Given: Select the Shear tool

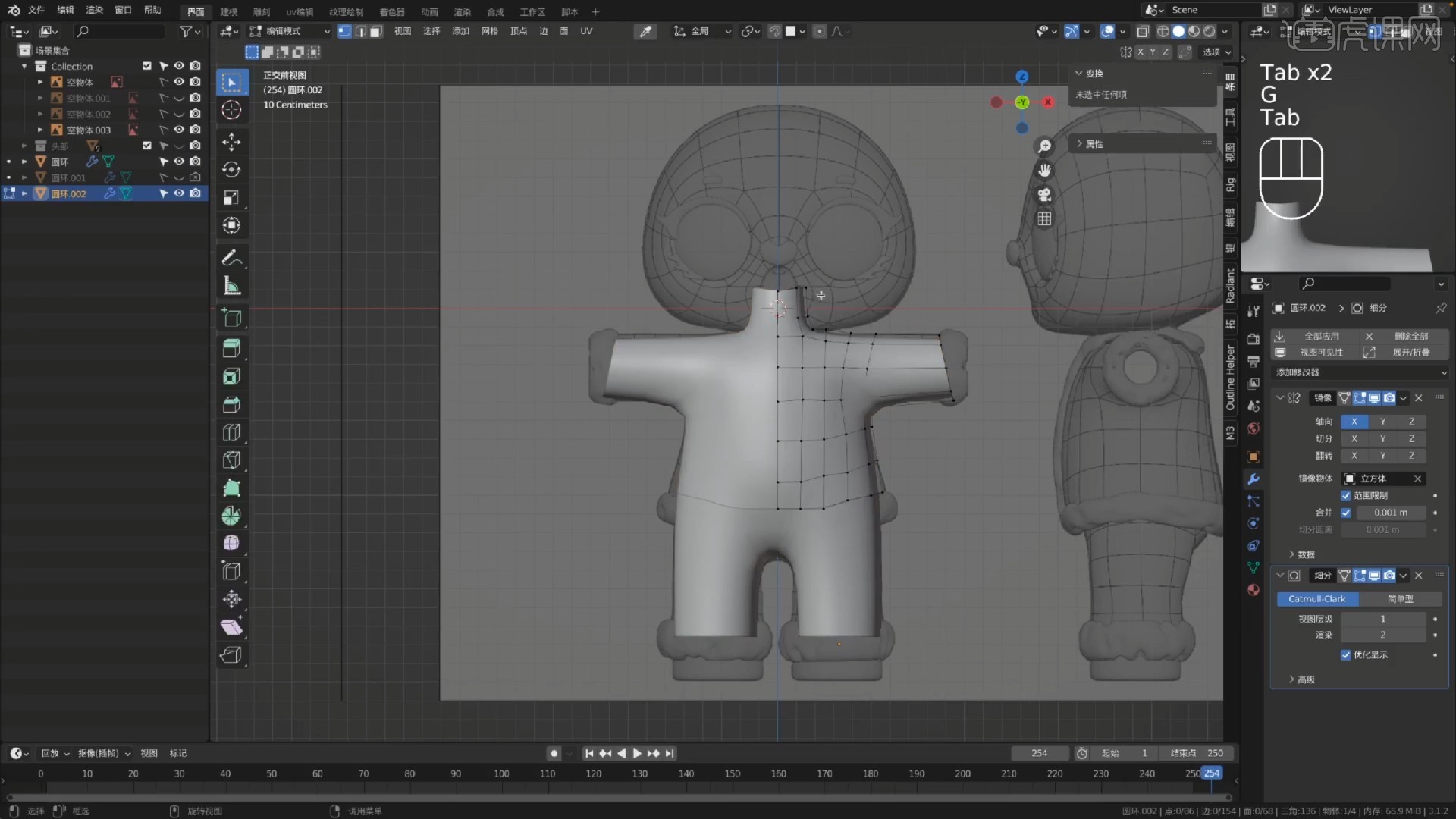Looking at the screenshot, I should [x=231, y=627].
